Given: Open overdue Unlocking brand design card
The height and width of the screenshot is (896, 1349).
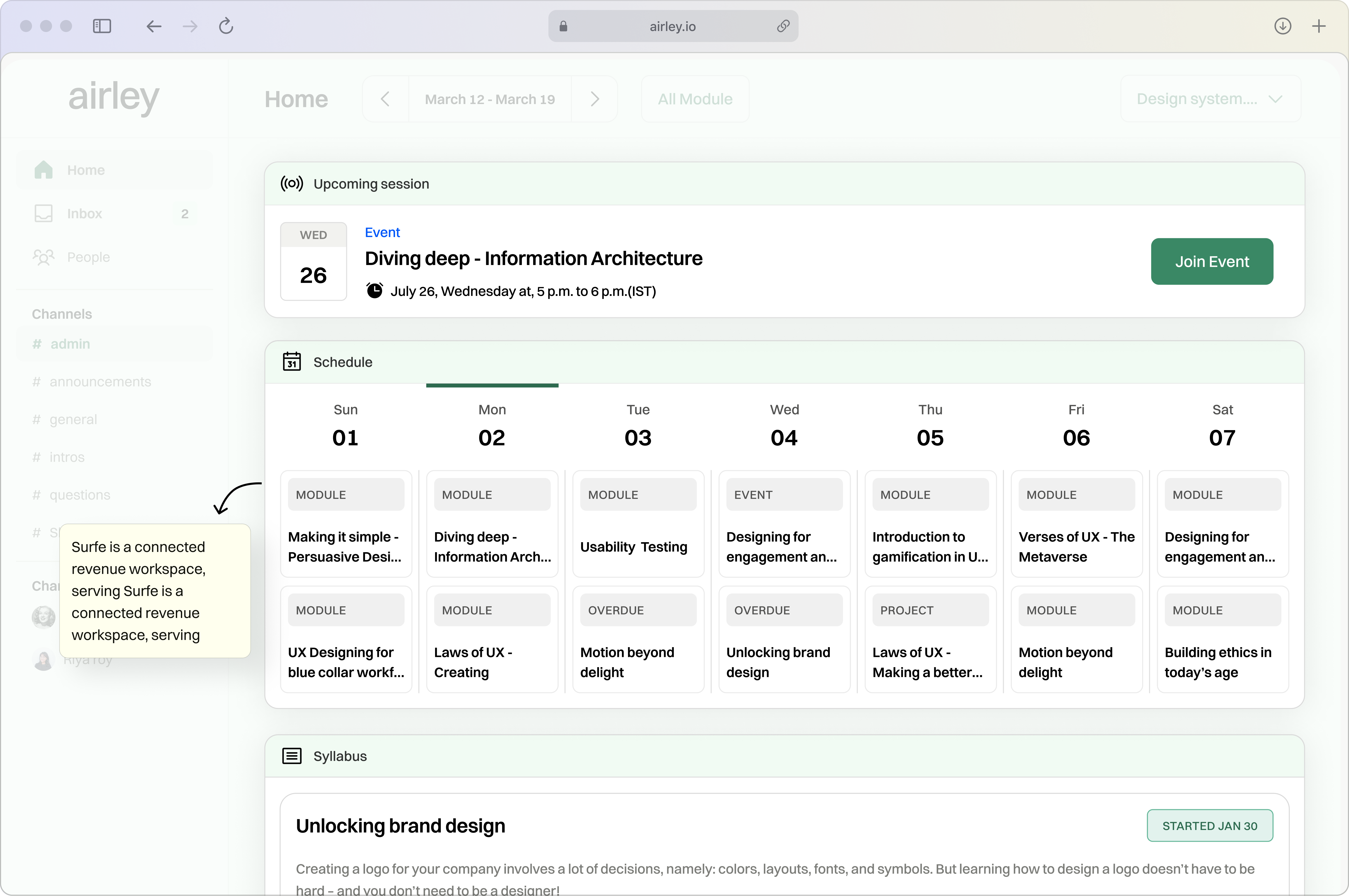Looking at the screenshot, I should pyautogui.click(x=784, y=639).
